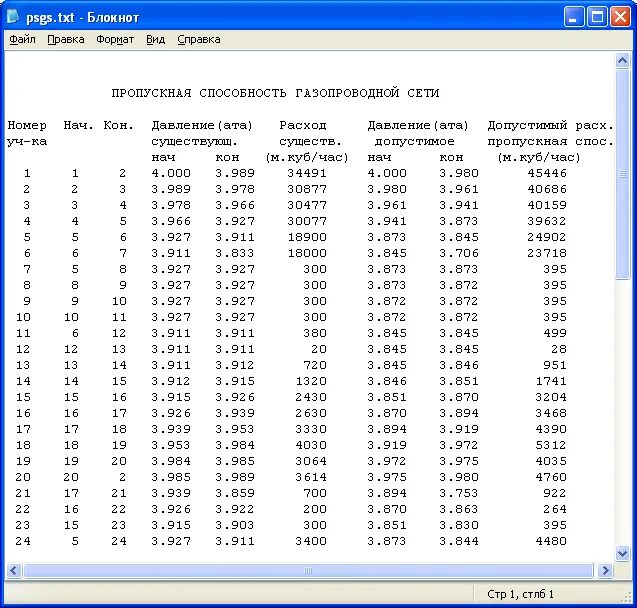Screen dimensions: 637x608
Task: Click the vertical scrollbar thumb
Action: tap(622, 175)
